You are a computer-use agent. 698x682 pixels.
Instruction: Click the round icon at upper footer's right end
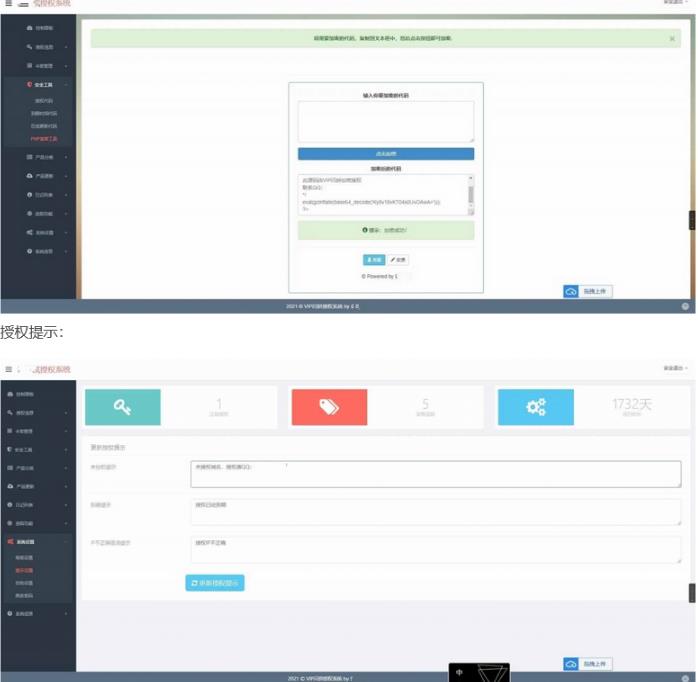pos(685,305)
